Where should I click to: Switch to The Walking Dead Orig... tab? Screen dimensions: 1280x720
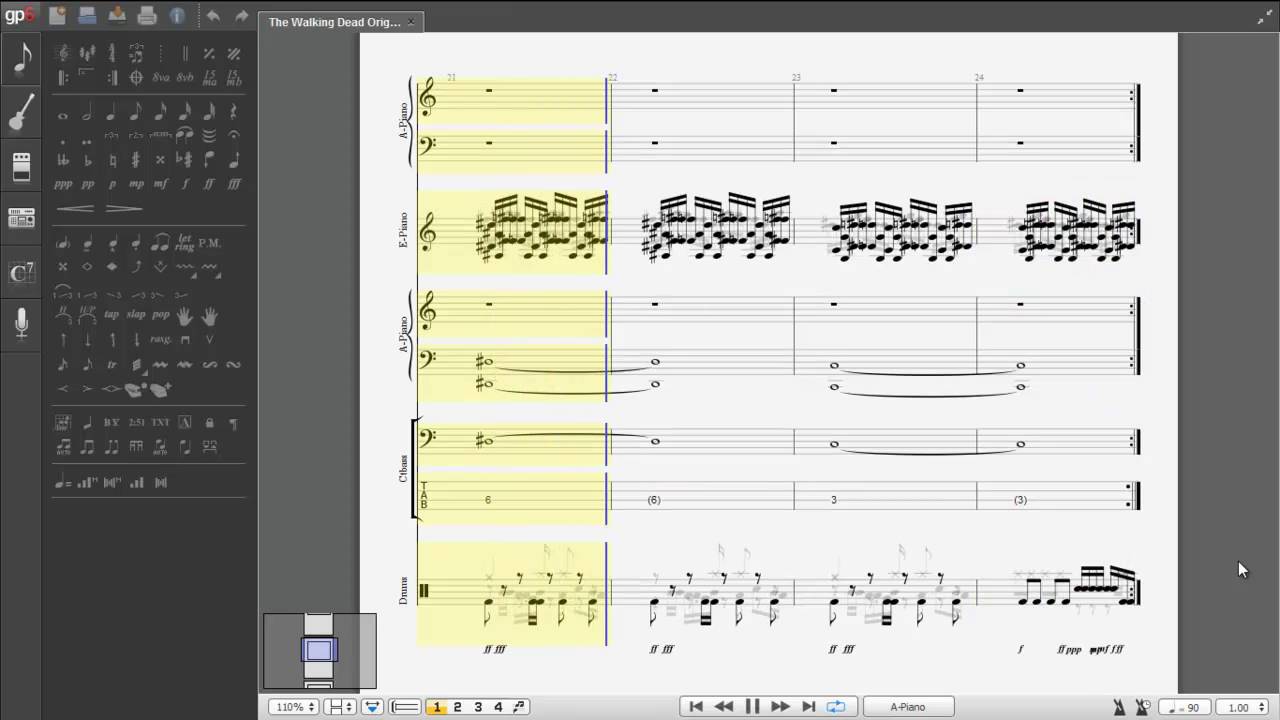(334, 22)
